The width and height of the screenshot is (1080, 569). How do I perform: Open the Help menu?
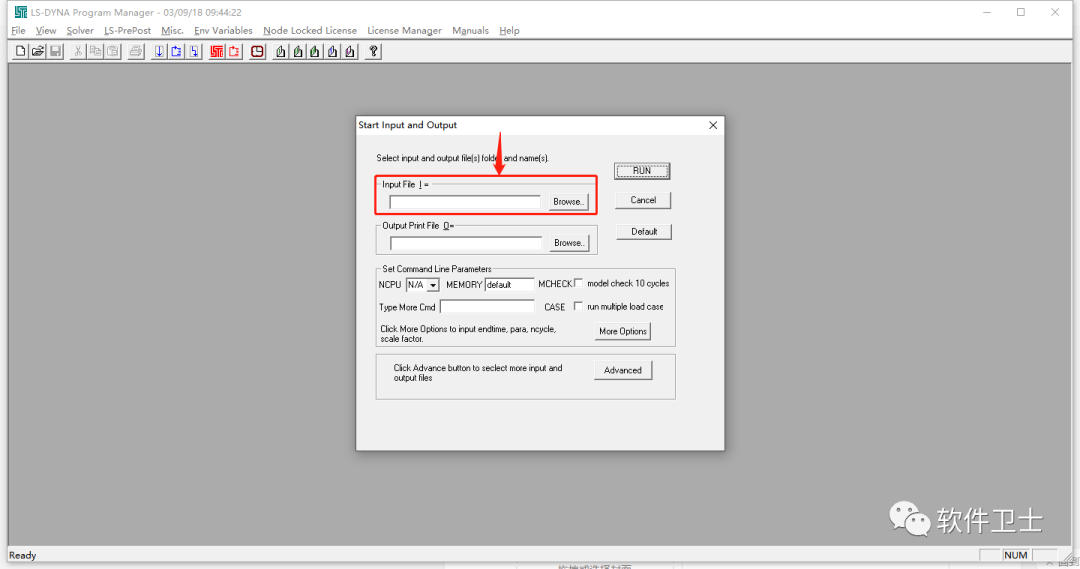click(x=510, y=30)
